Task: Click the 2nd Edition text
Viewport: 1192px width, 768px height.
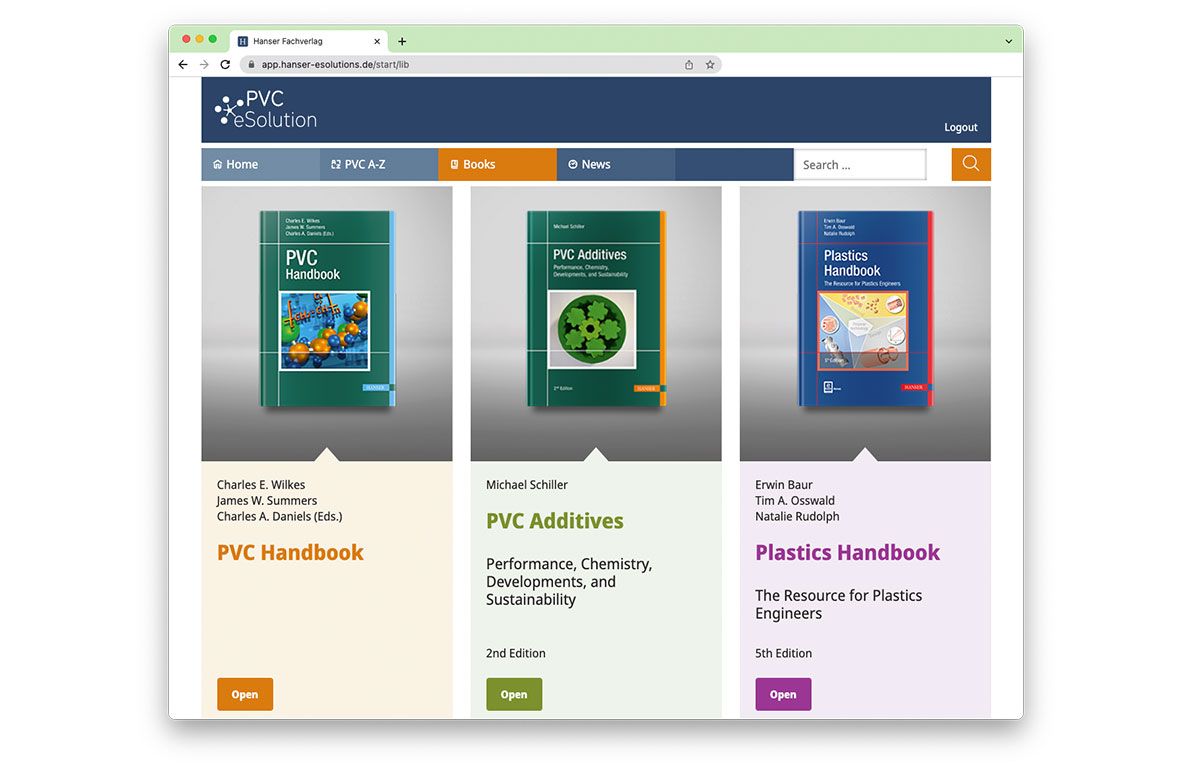Action: click(515, 653)
